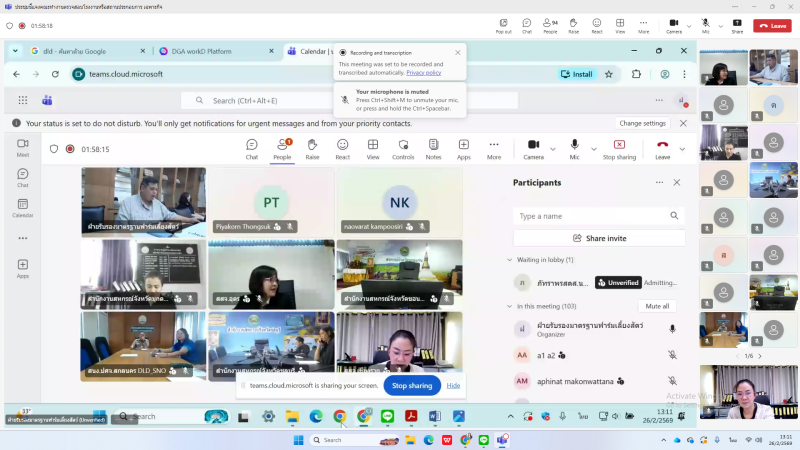Collapse the Waiting in lobby section

click(509, 260)
